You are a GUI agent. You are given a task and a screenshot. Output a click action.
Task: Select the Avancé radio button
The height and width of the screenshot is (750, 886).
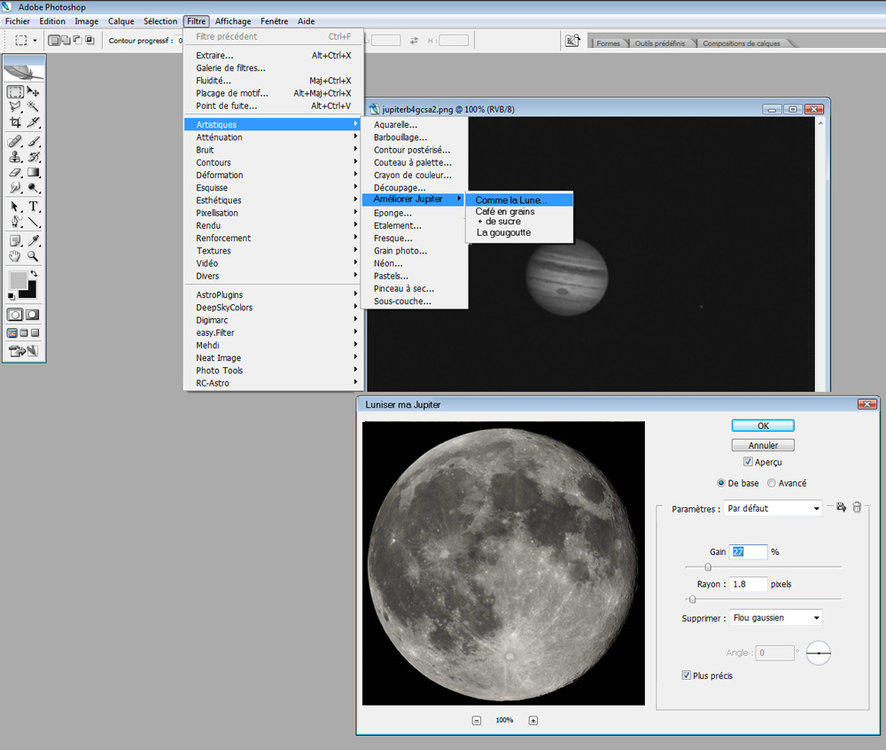[x=771, y=483]
